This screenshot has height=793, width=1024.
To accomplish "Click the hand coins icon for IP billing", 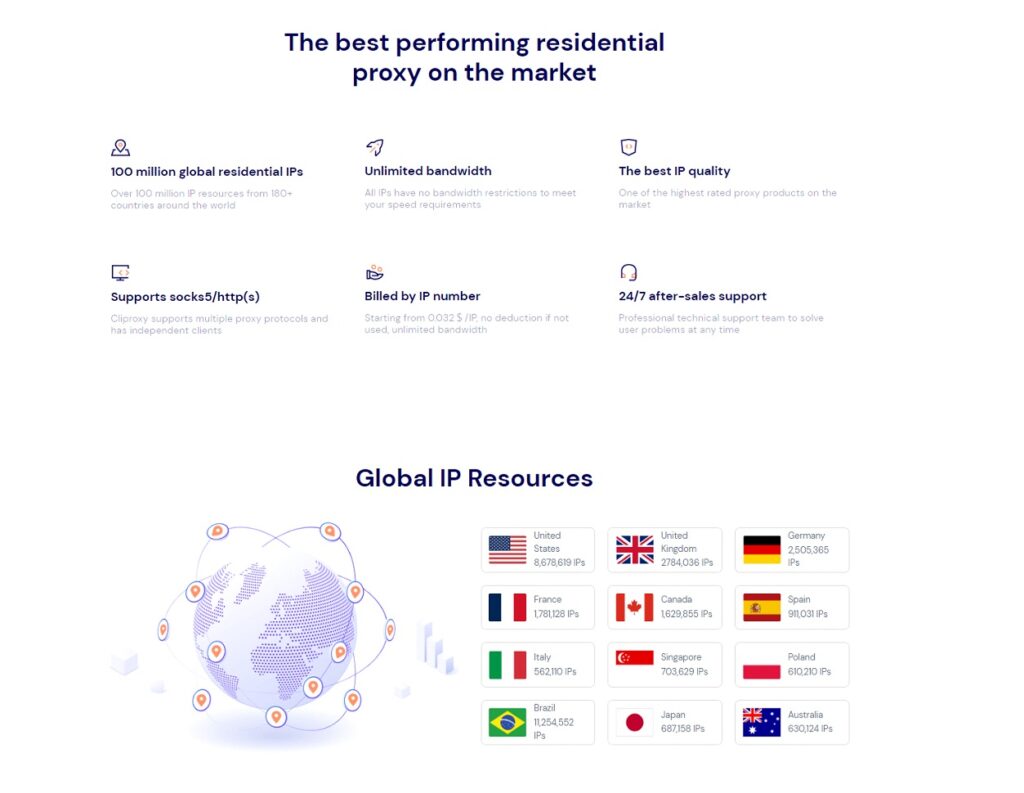I will pos(375,272).
